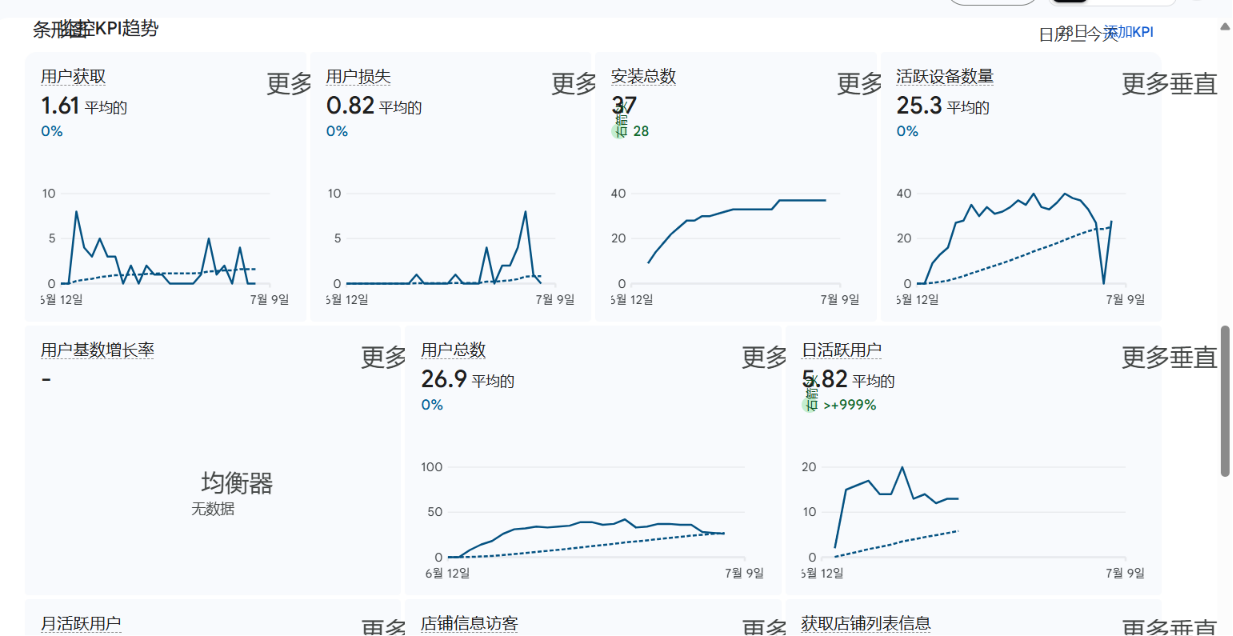Click the 用户总数 trend line chart
This screenshot has height=636, width=1233.
tap(592, 521)
